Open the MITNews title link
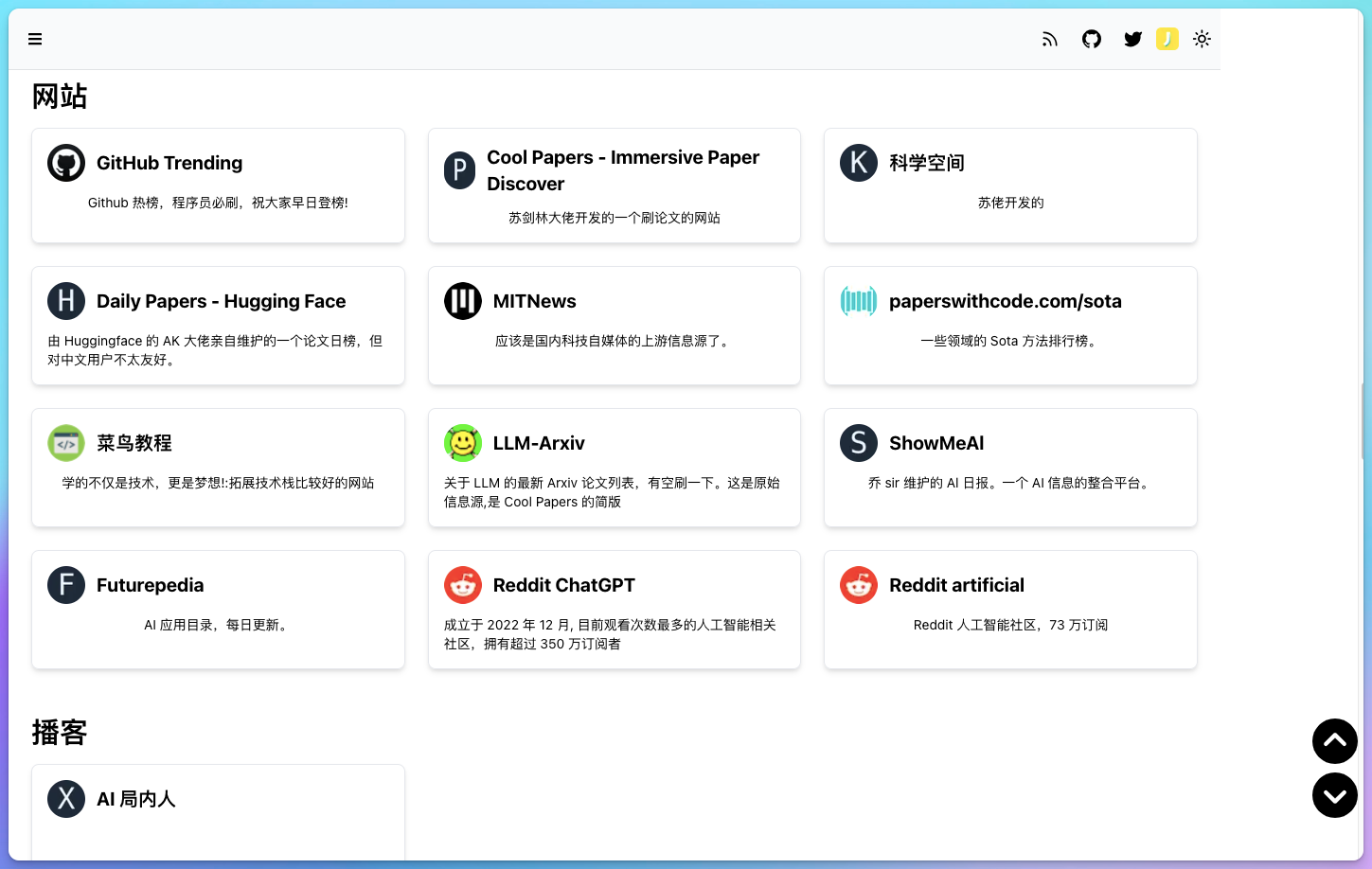The image size is (1372, 869). click(535, 301)
